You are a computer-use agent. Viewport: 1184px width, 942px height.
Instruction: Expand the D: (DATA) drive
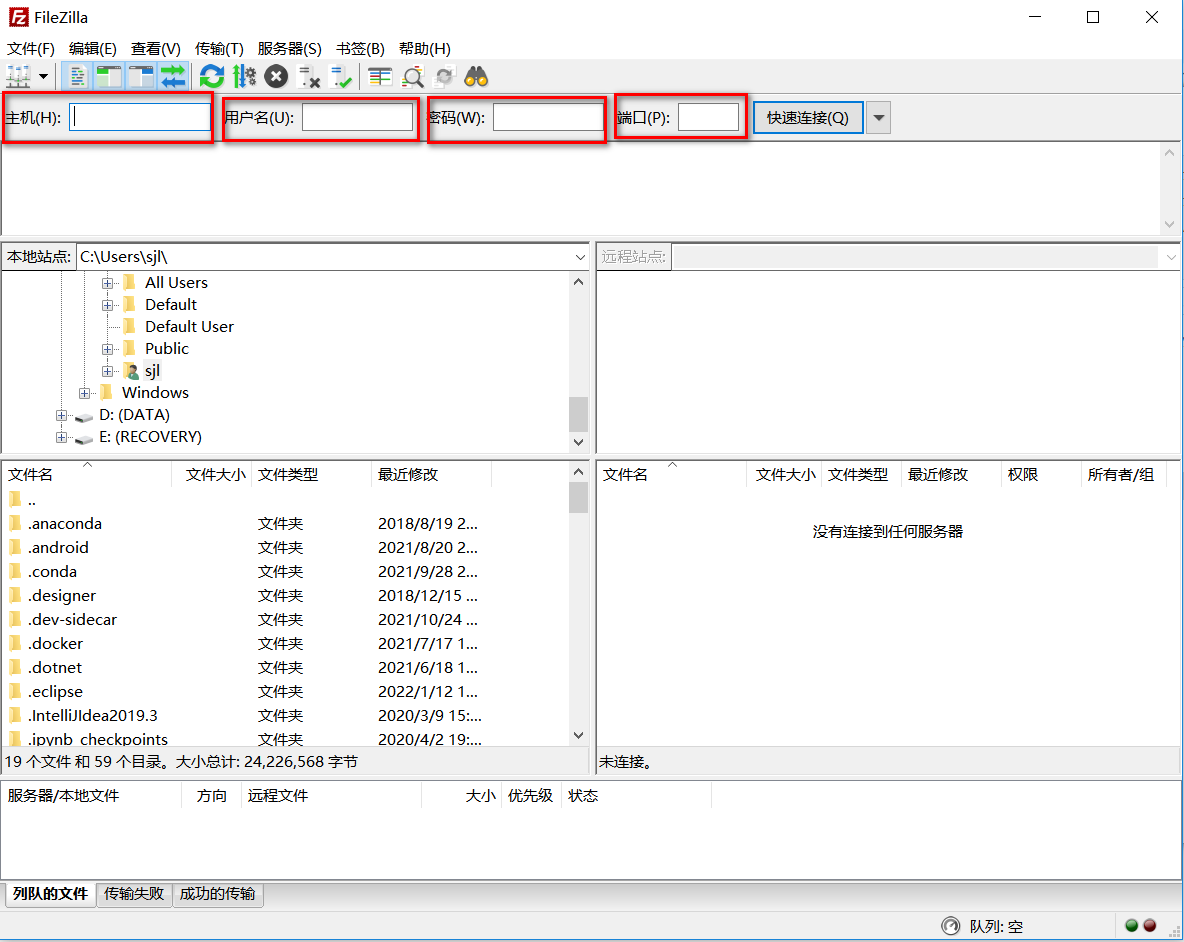(x=61, y=415)
